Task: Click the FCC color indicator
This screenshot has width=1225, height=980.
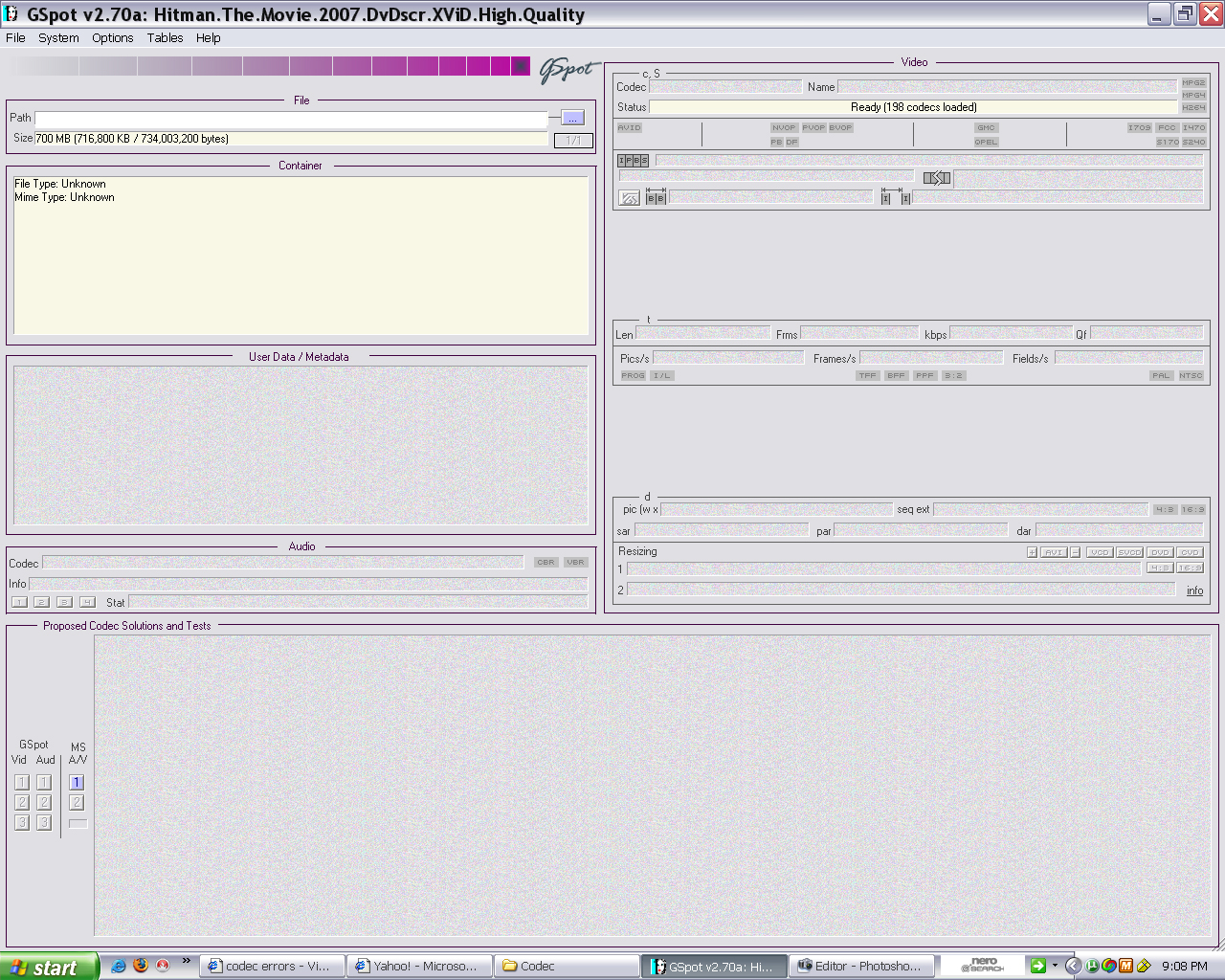Action: pyautogui.click(x=1167, y=127)
